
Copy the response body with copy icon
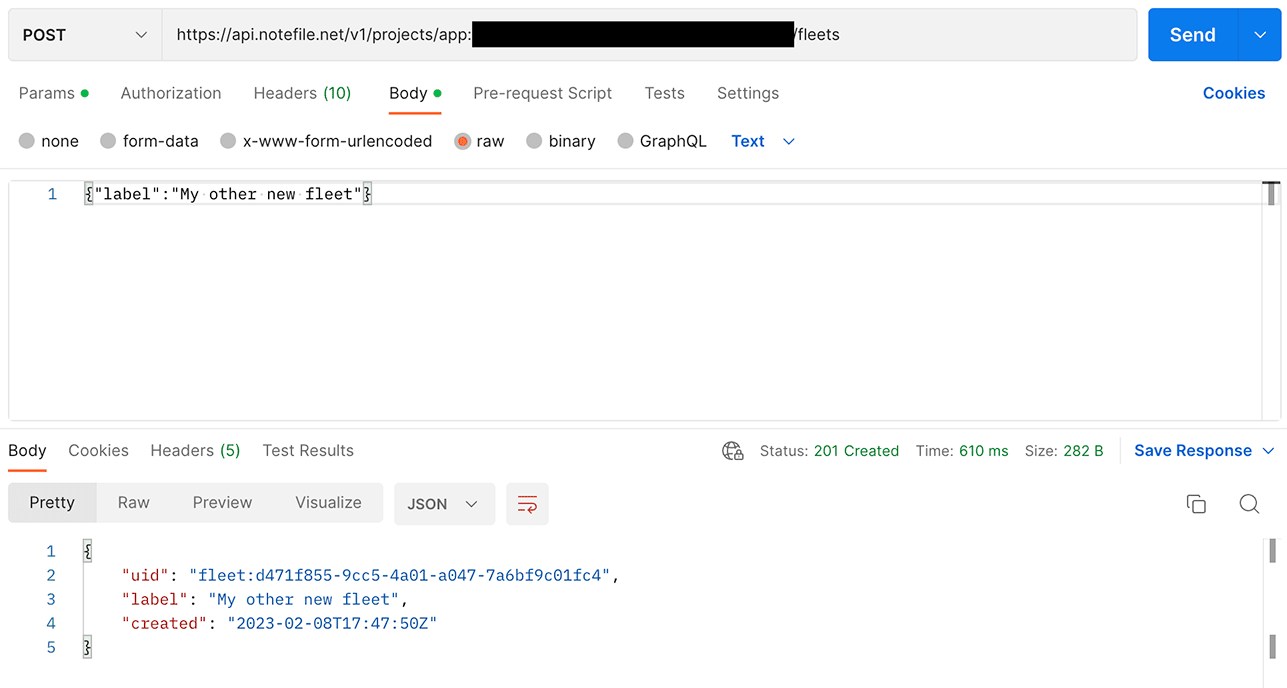coord(1196,504)
